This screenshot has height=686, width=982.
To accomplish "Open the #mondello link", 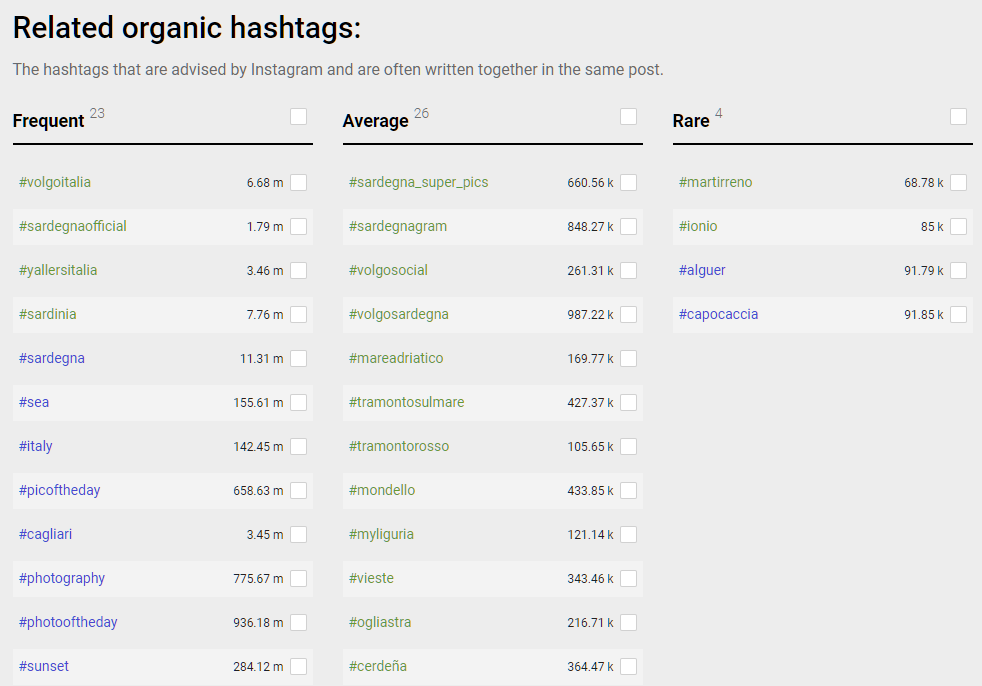I will pyautogui.click(x=382, y=491).
